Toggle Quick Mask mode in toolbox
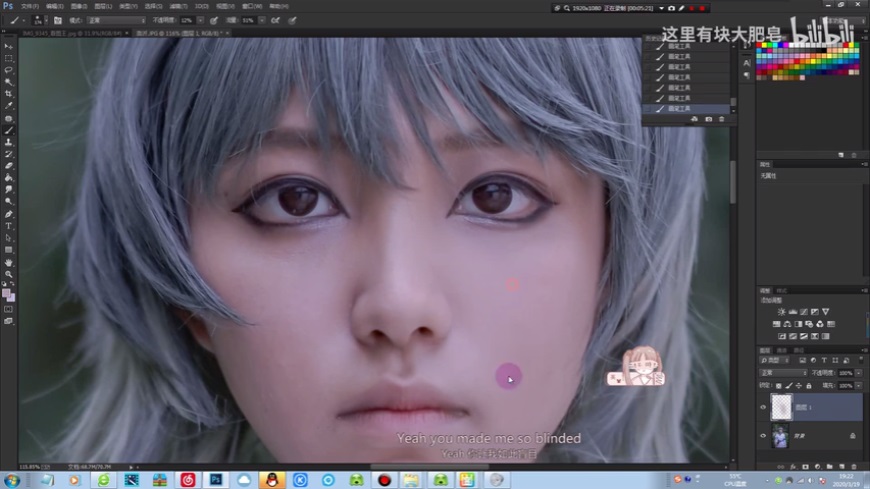 click(x=8, y=309)
